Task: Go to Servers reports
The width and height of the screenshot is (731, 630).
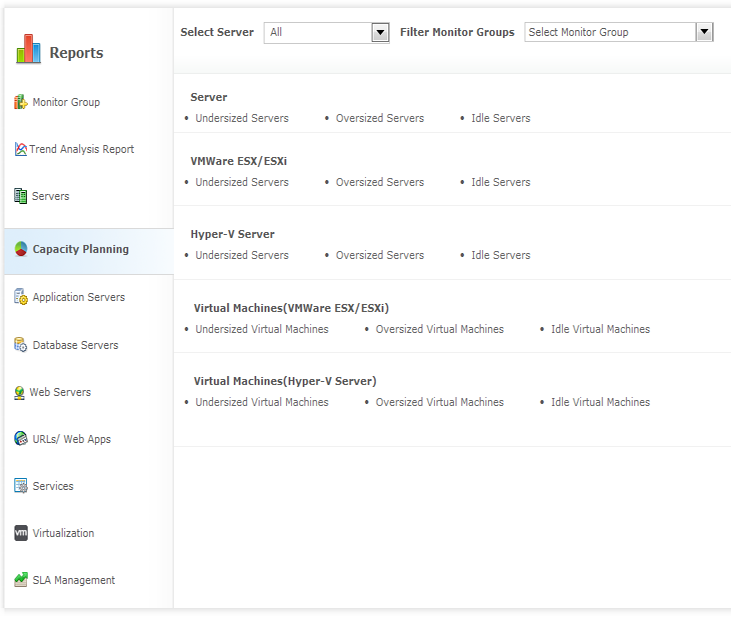Action: [x=50, y=196]
